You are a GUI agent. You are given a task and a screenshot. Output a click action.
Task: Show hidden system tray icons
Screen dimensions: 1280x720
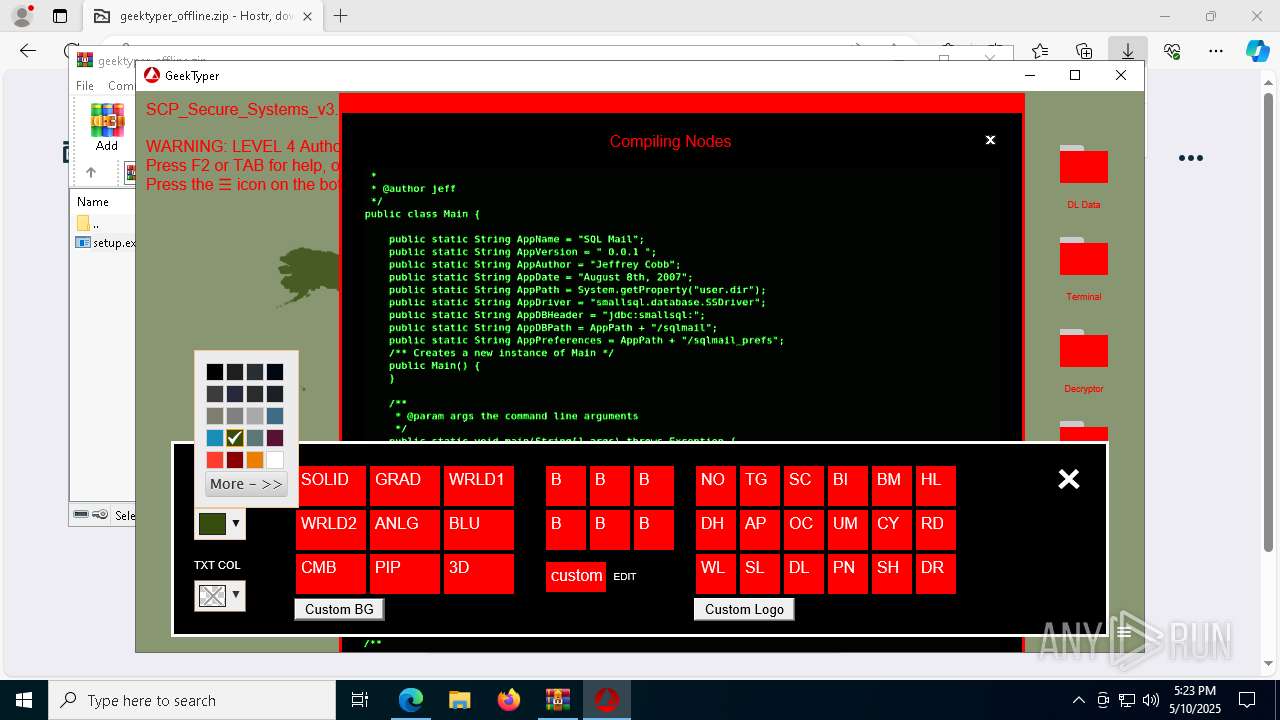(x=1078, y=700)
